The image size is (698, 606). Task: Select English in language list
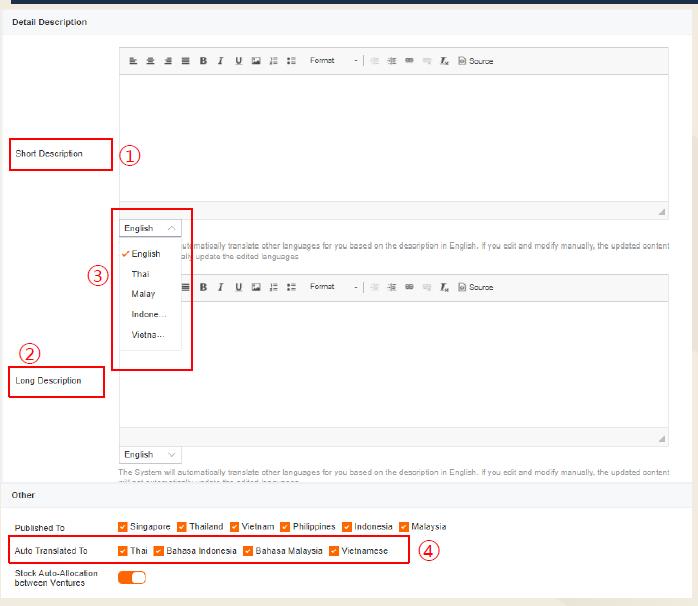[150, 254]
